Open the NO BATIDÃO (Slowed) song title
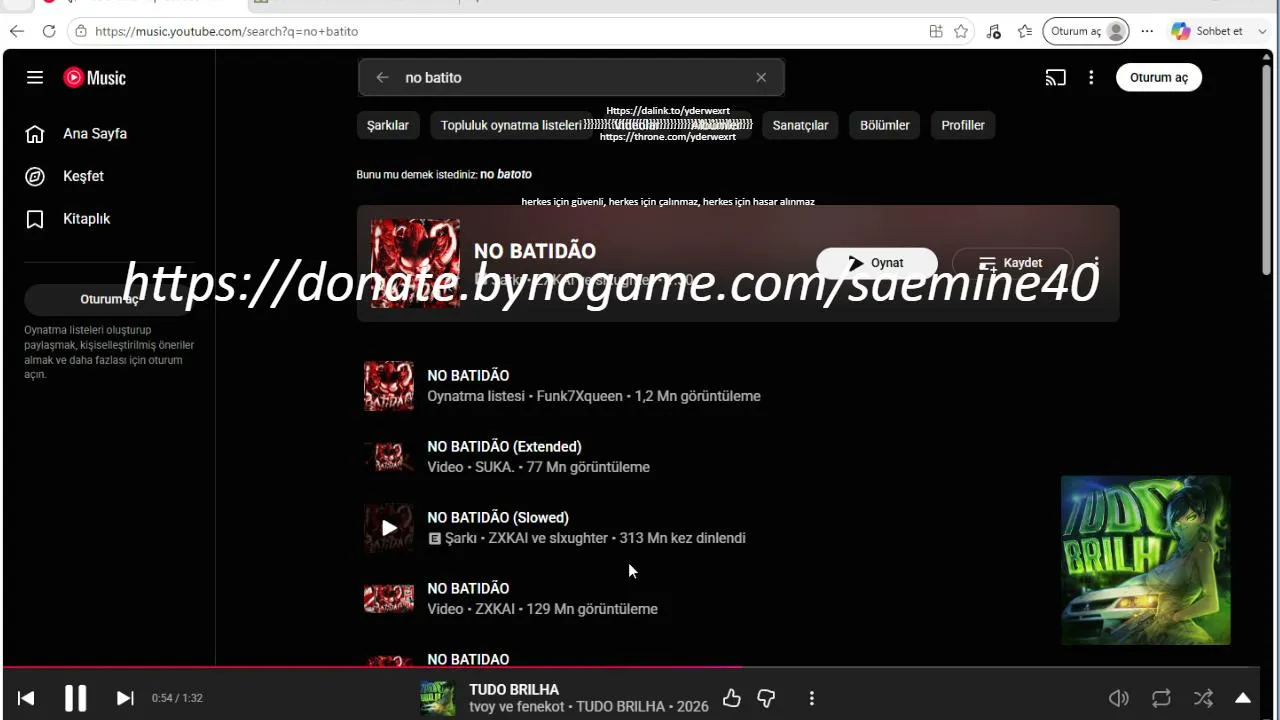The width and height of the screenshot is (1280, 720). [498, 517]
